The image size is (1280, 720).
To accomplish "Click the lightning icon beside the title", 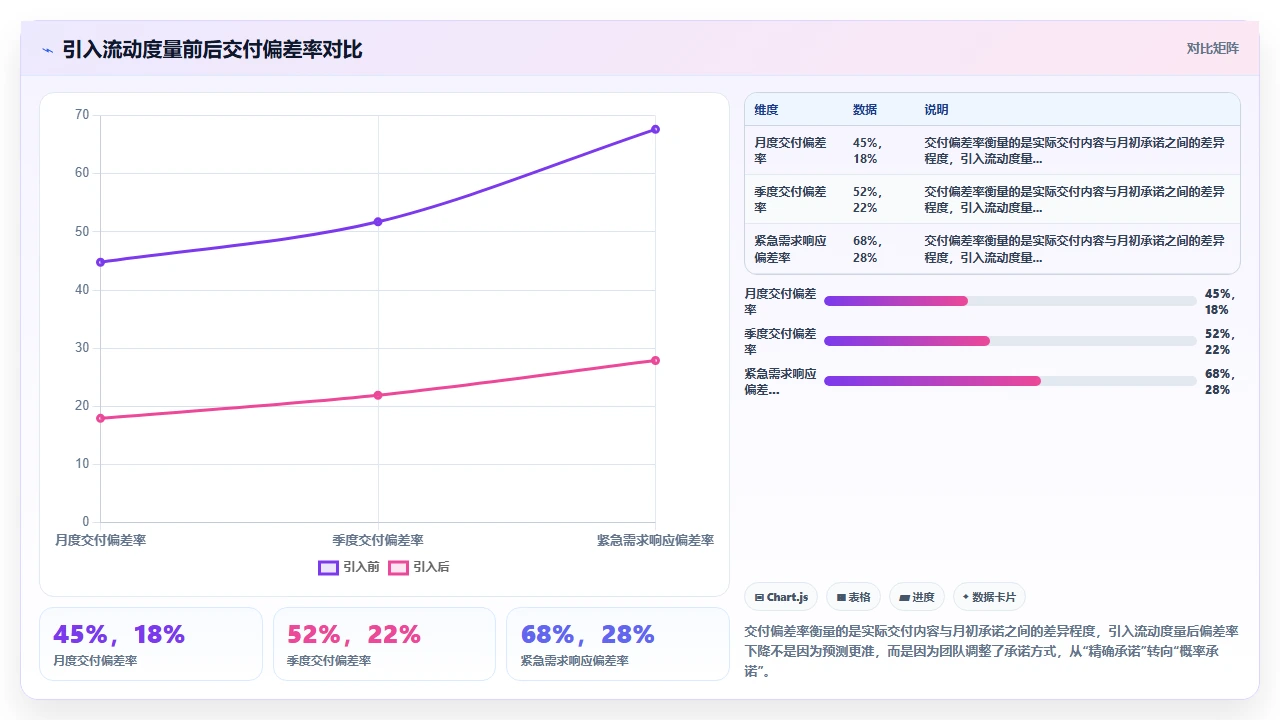I will [47, 50].
